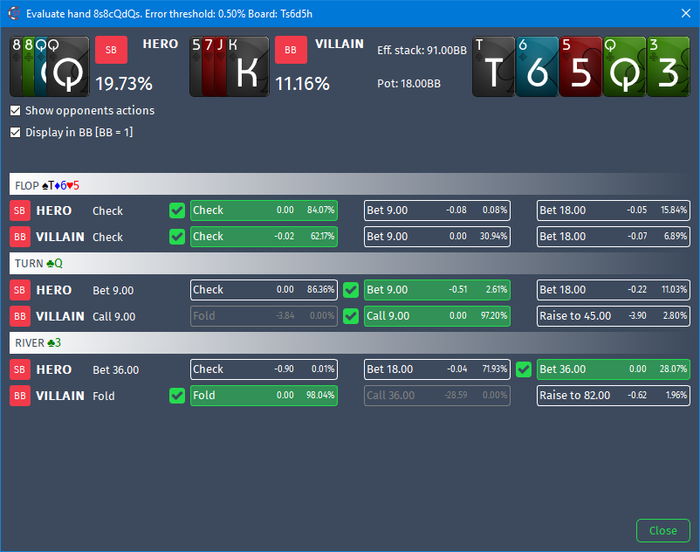This screenshot has height=552, width=700.
Task: Select river villain Fold 98.04% option
Action: coord(264,396)
